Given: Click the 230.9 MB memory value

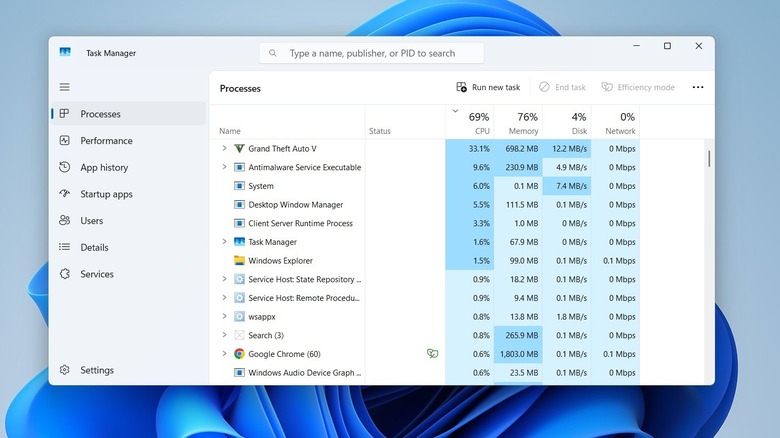Looking at the screenshot, I should click(x=522, y=167).
